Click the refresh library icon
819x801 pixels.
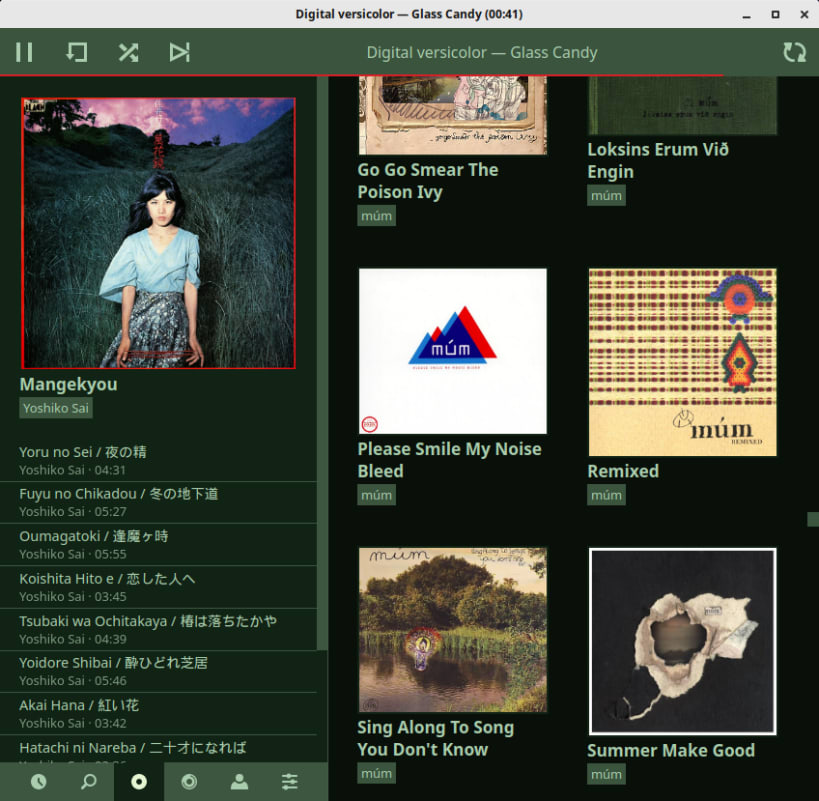coord(794,52)
